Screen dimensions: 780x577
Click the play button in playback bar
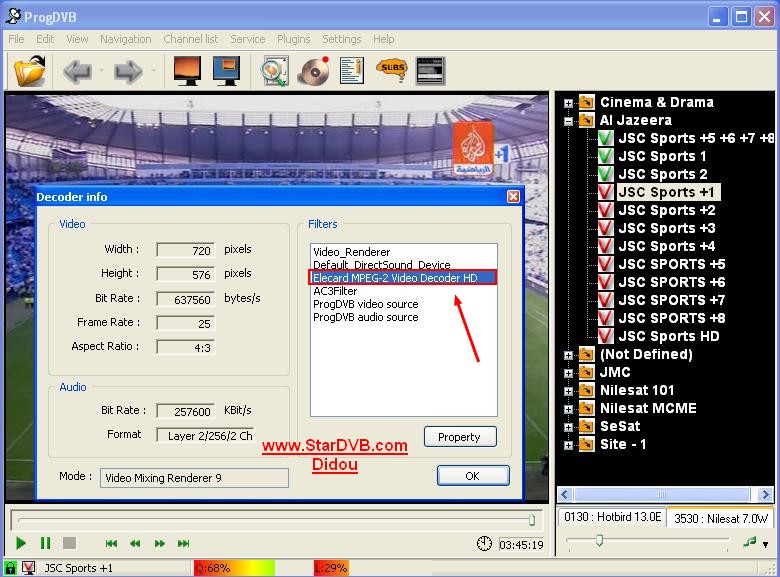pos(20,543)
